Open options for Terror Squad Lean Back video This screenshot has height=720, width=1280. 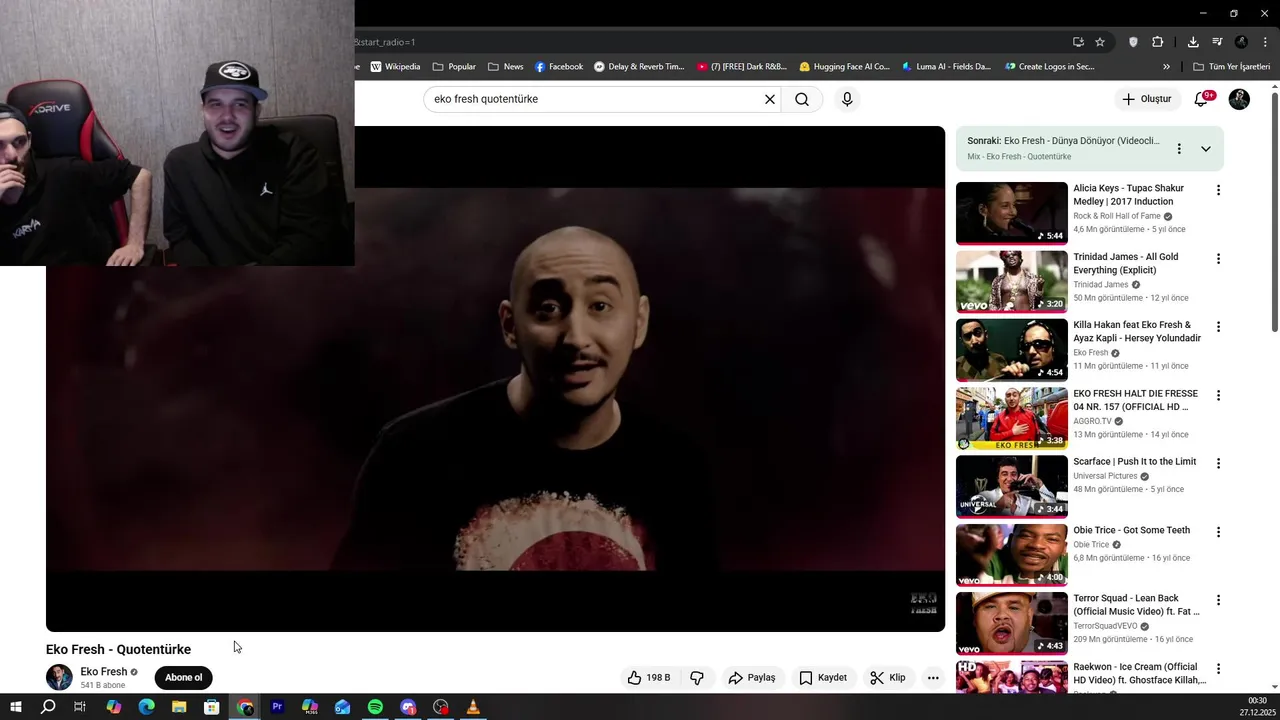tap(1218, 601)
